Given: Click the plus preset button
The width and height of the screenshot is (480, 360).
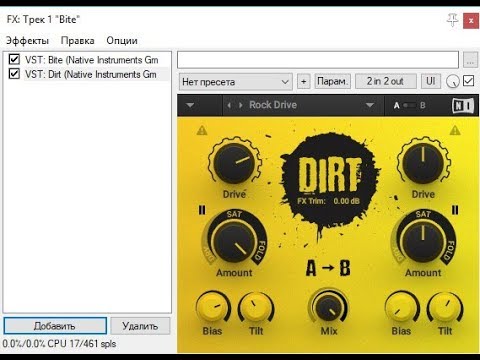Looking at the screenshot, I should click(x=304, y=81).
